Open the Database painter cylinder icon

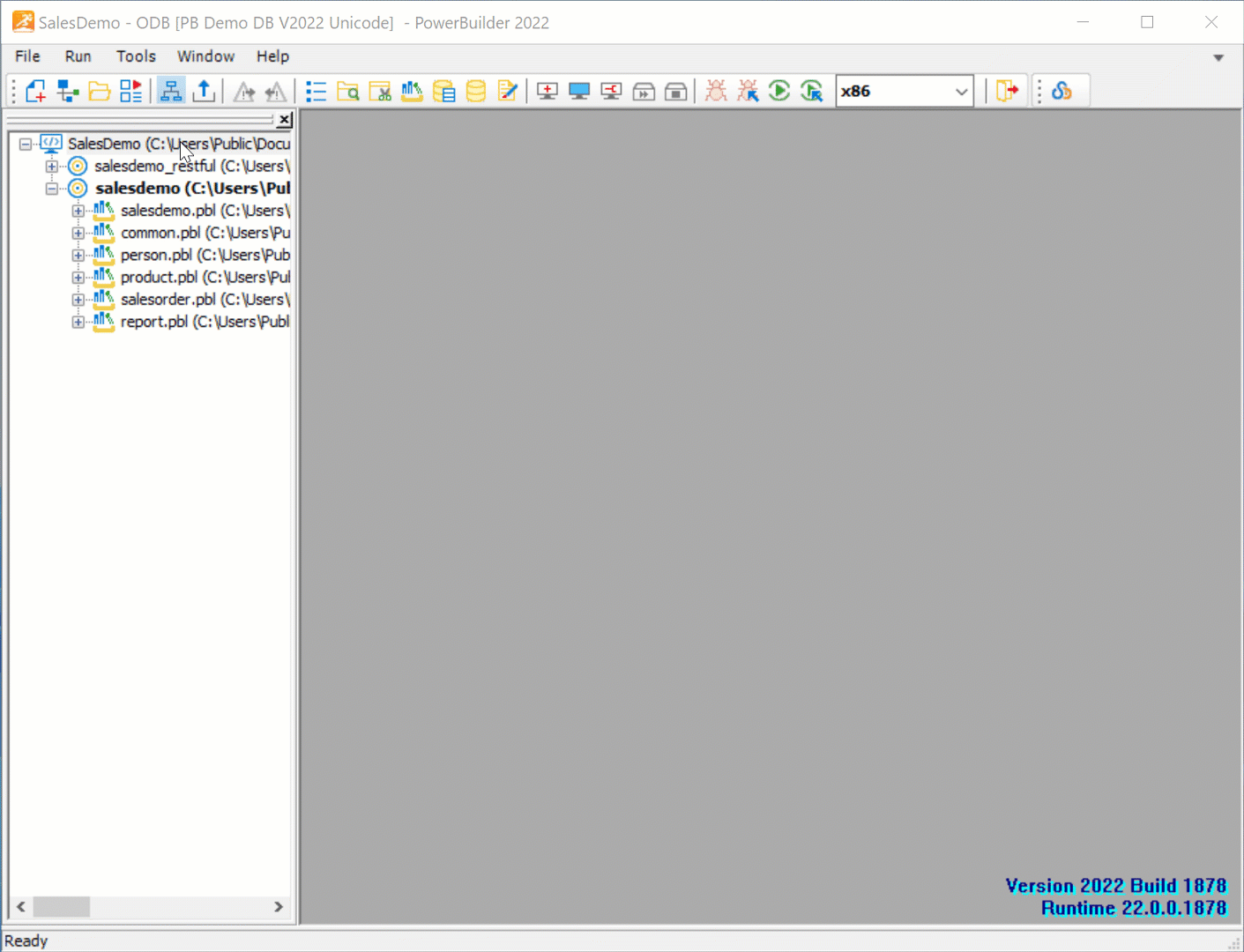[476, 91]
